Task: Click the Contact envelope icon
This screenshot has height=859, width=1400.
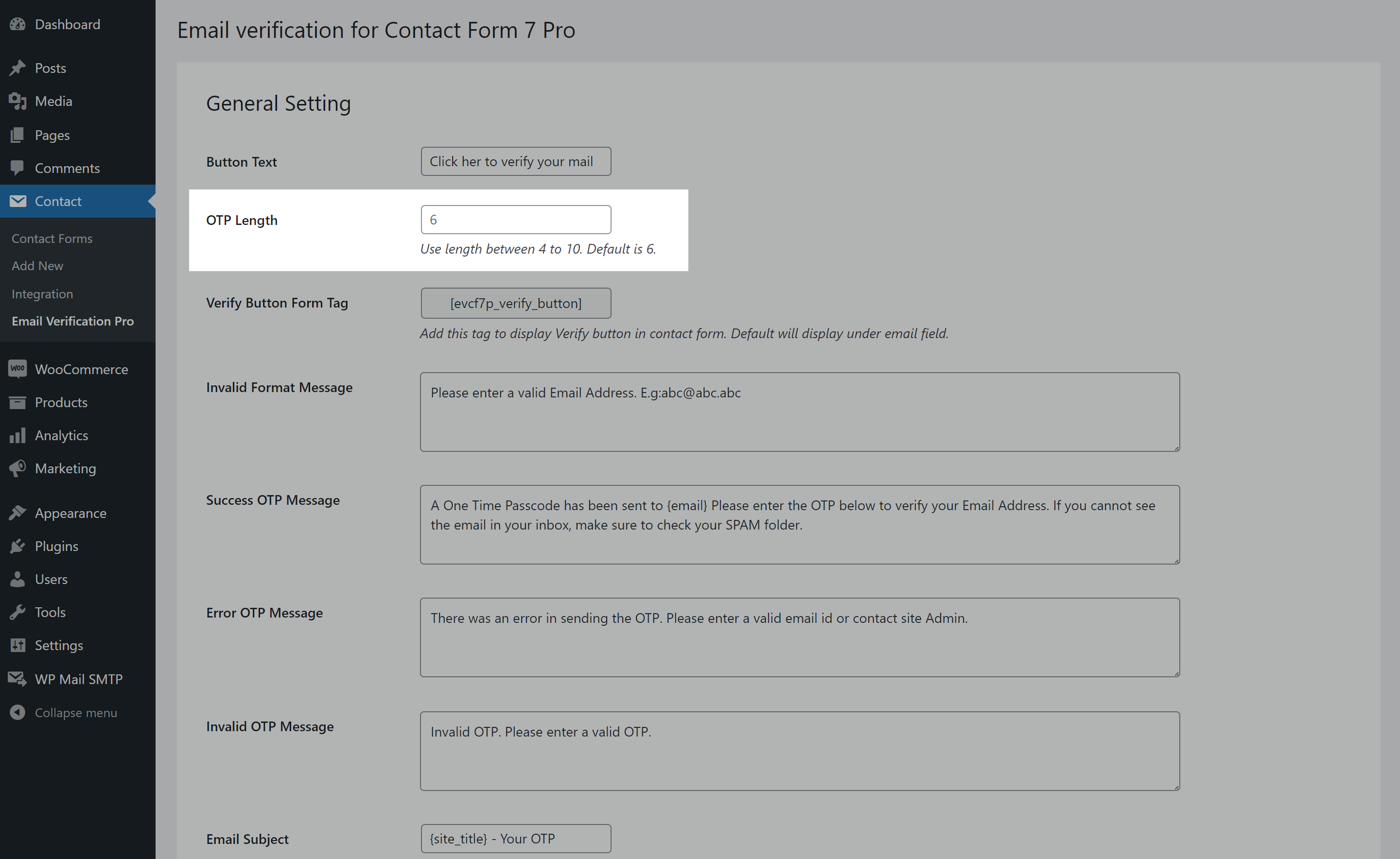Action: coord(17,201)
